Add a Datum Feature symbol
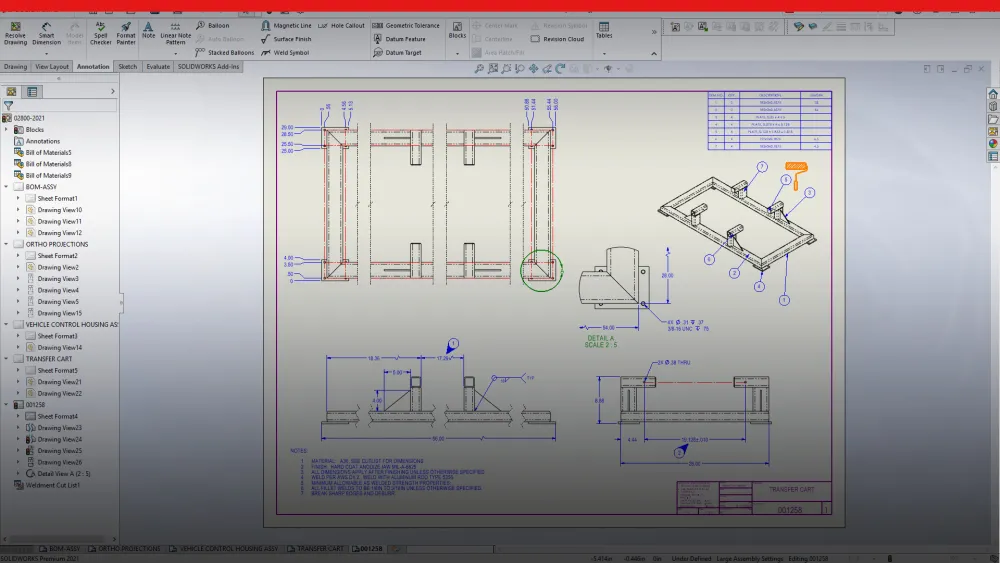Screen dimensions: 1000x563 tap(399, 39)
